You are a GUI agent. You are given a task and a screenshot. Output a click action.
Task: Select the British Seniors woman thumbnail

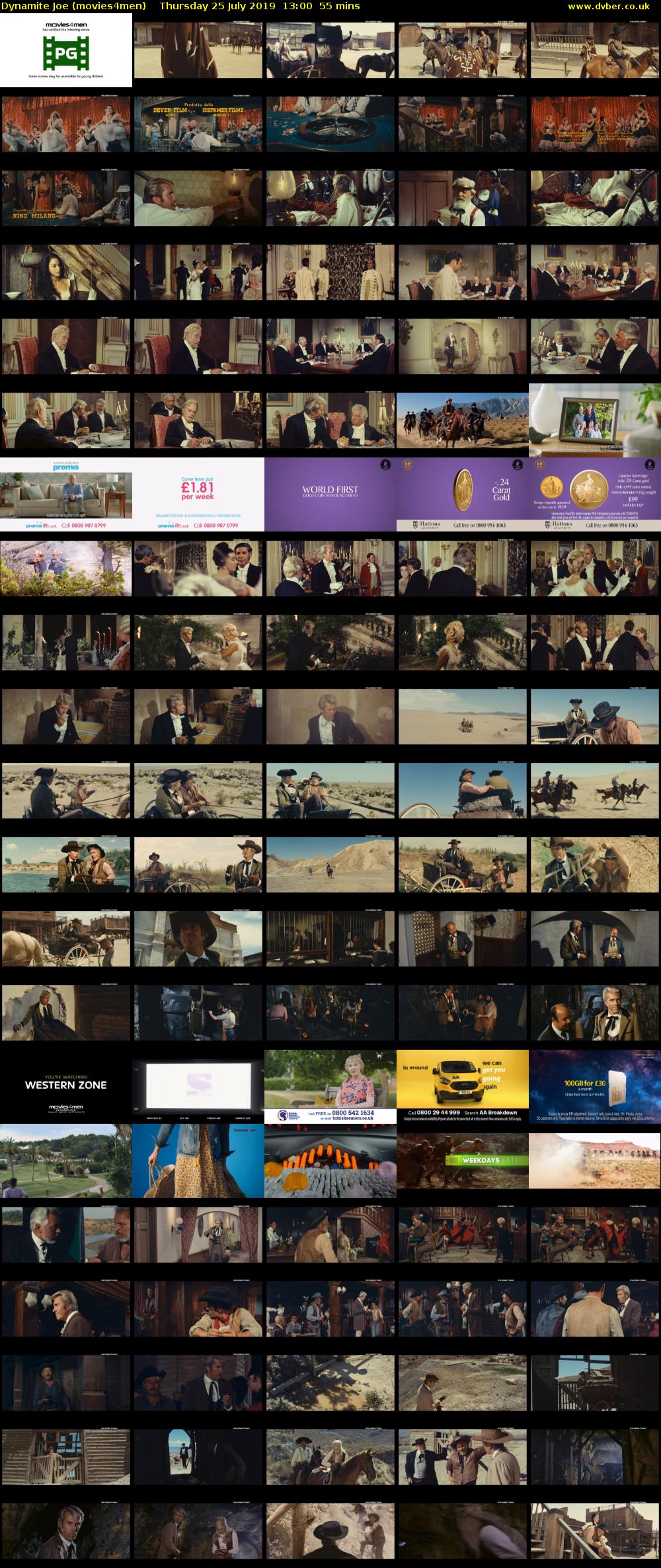[330, 1087]
